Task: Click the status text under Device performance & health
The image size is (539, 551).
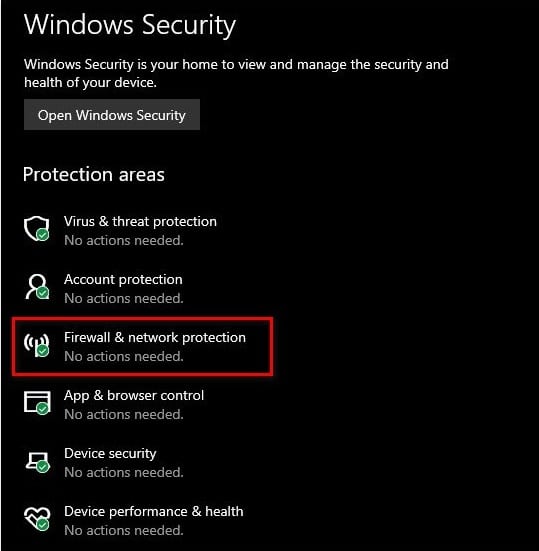Action: coord(124,530)
